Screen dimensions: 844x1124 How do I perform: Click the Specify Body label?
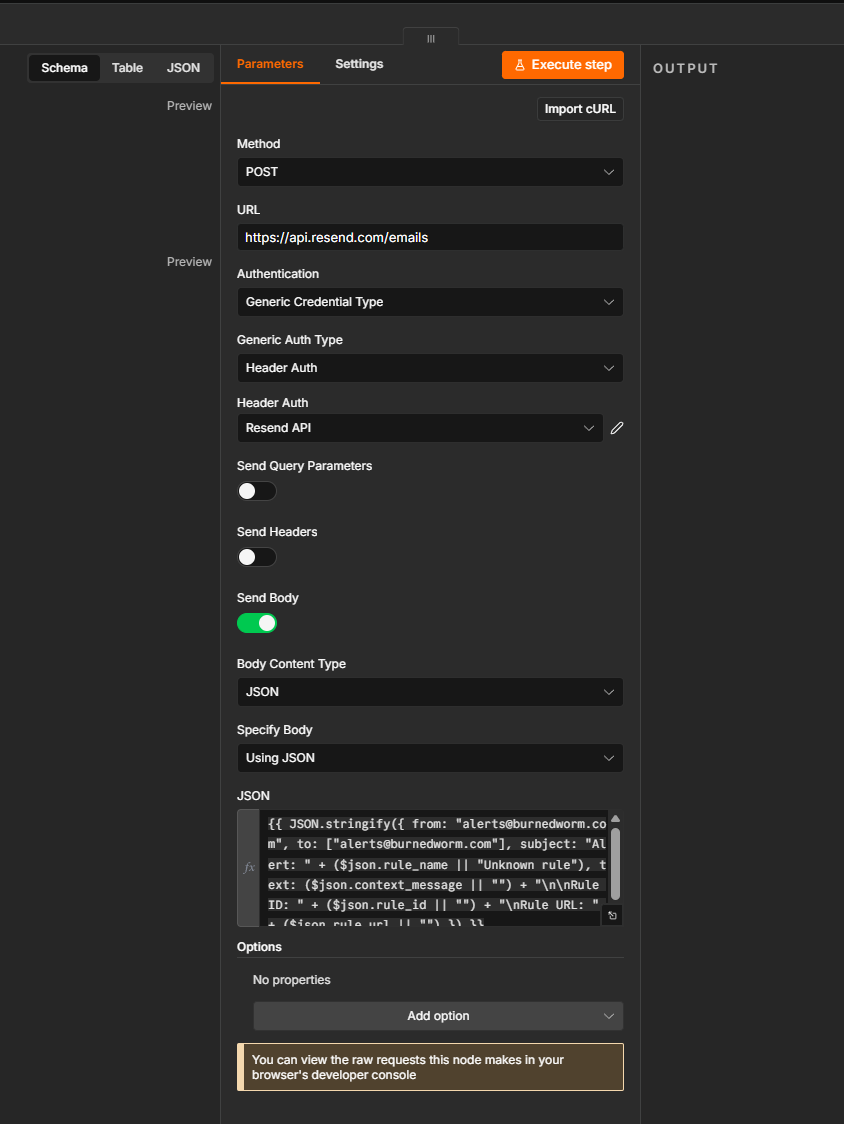[x=275, y=730]
